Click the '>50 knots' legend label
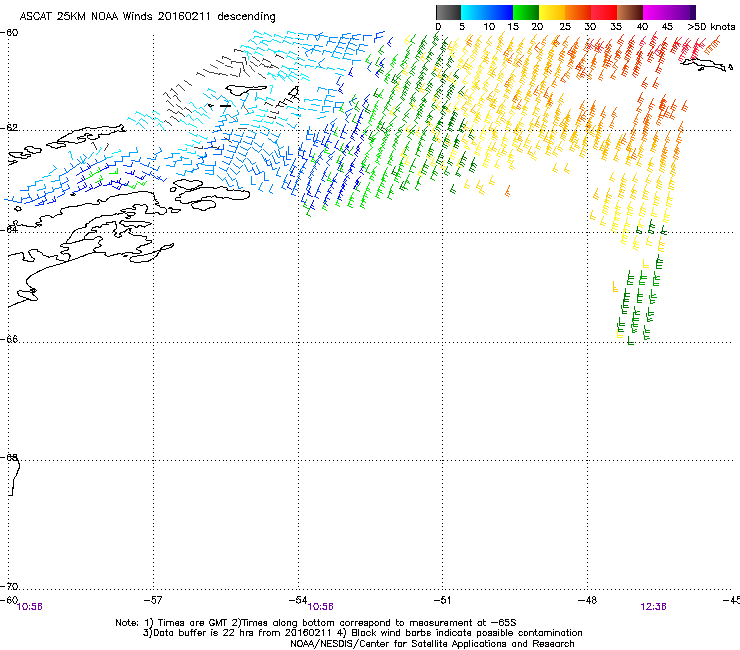The height and width of the screenshot is (650, 740). click(711, 27)
